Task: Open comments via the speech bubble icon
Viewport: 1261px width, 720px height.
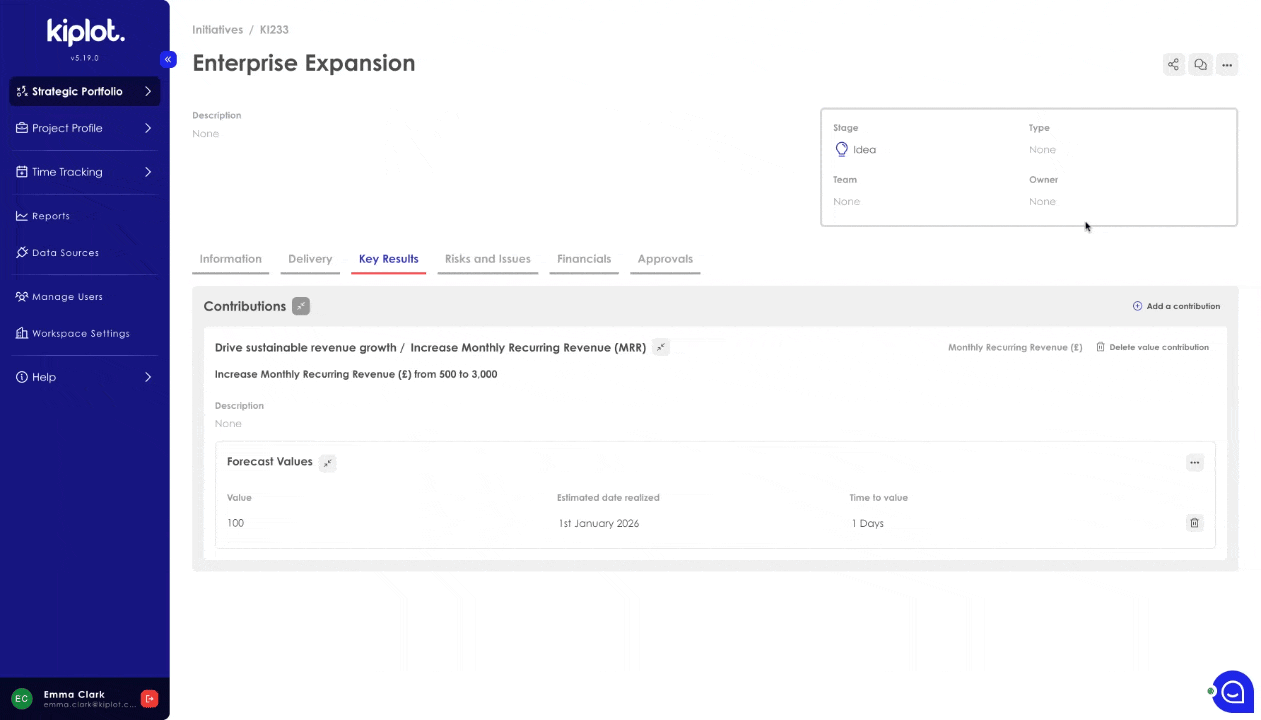Action: pos(1200,64)
